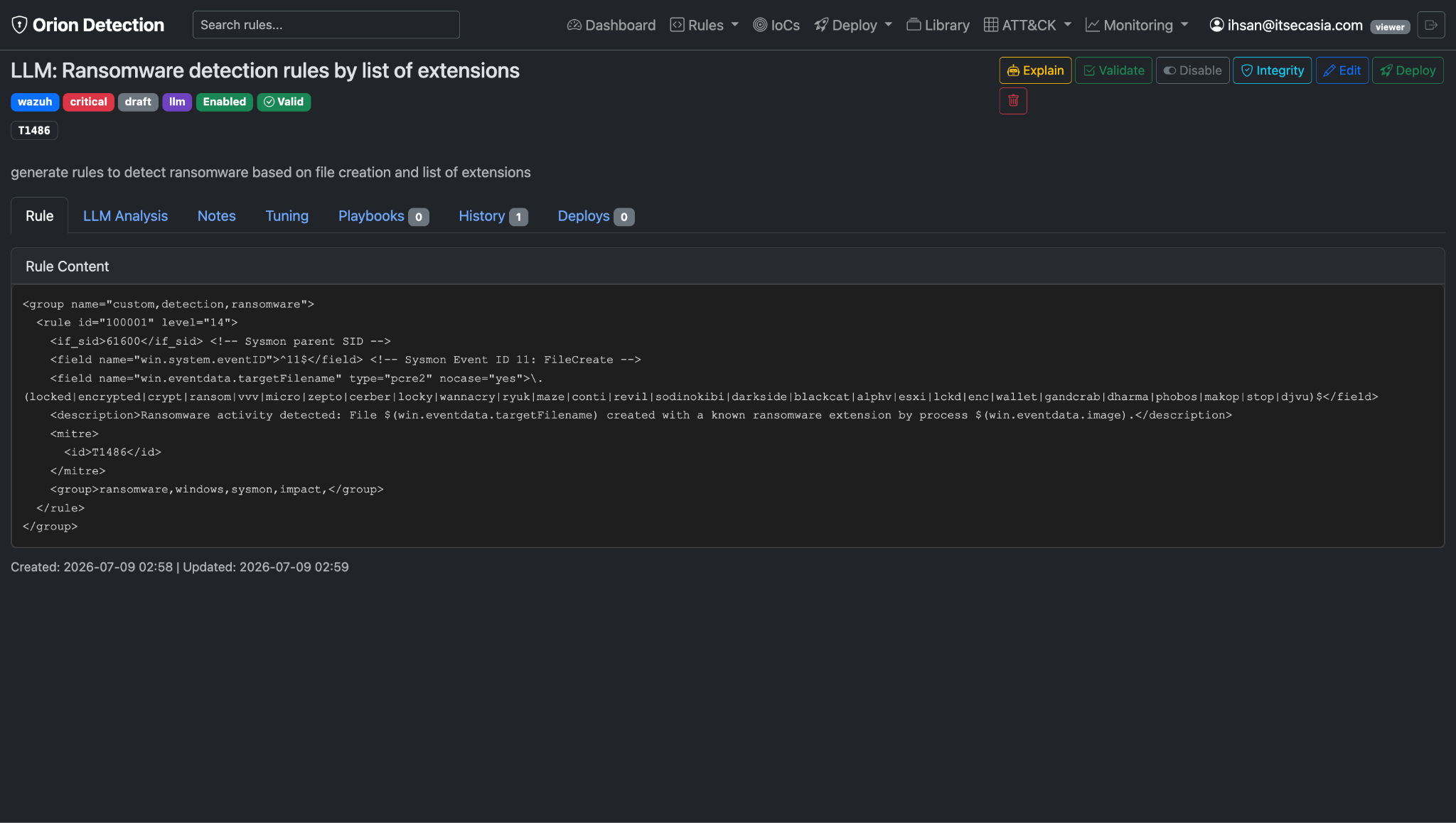
Task: Click the mitre id T1486 line
Action: (112, 452)
